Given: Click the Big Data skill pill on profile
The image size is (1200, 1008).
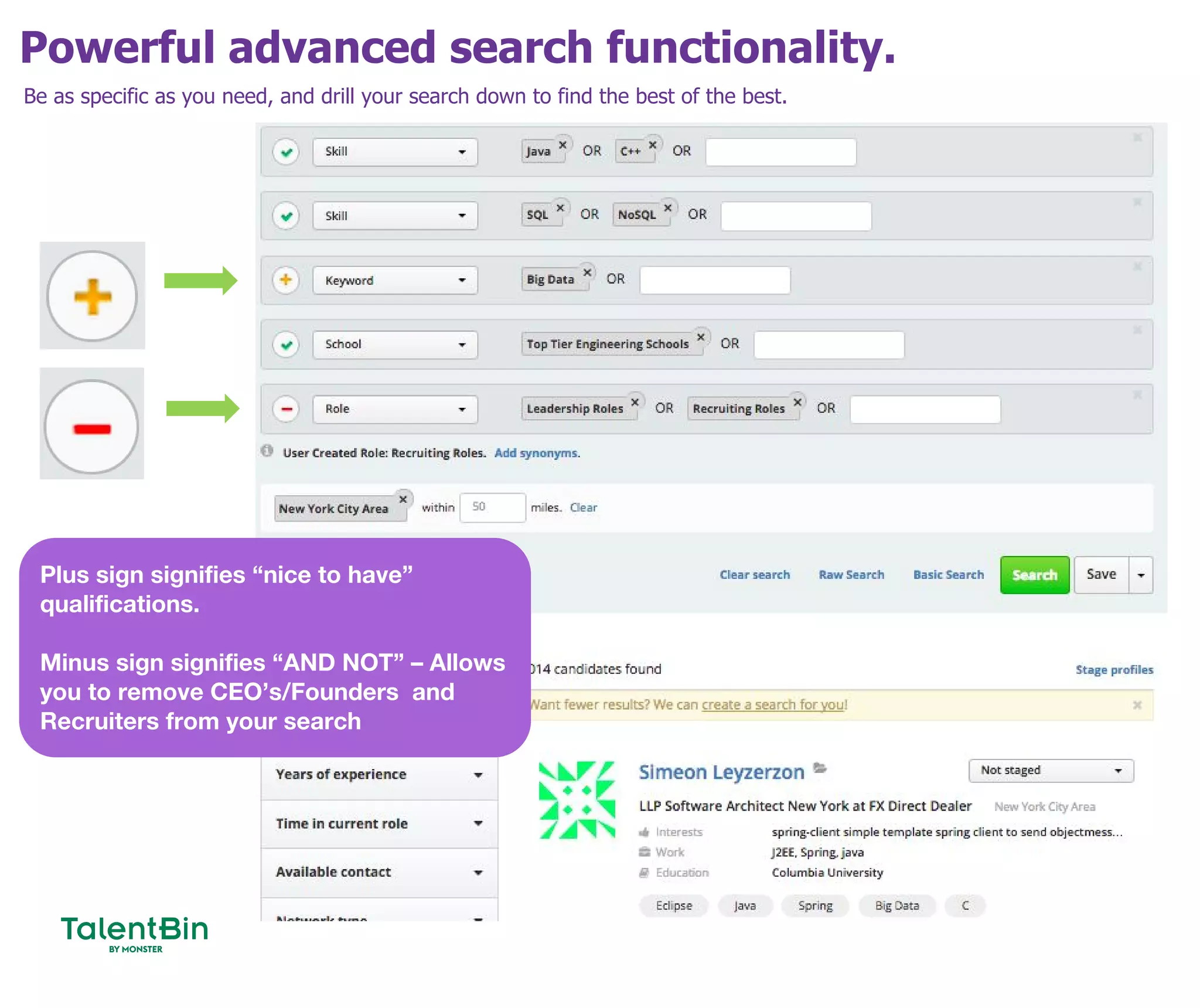Looking at the screenshot, I should [897, 906].
